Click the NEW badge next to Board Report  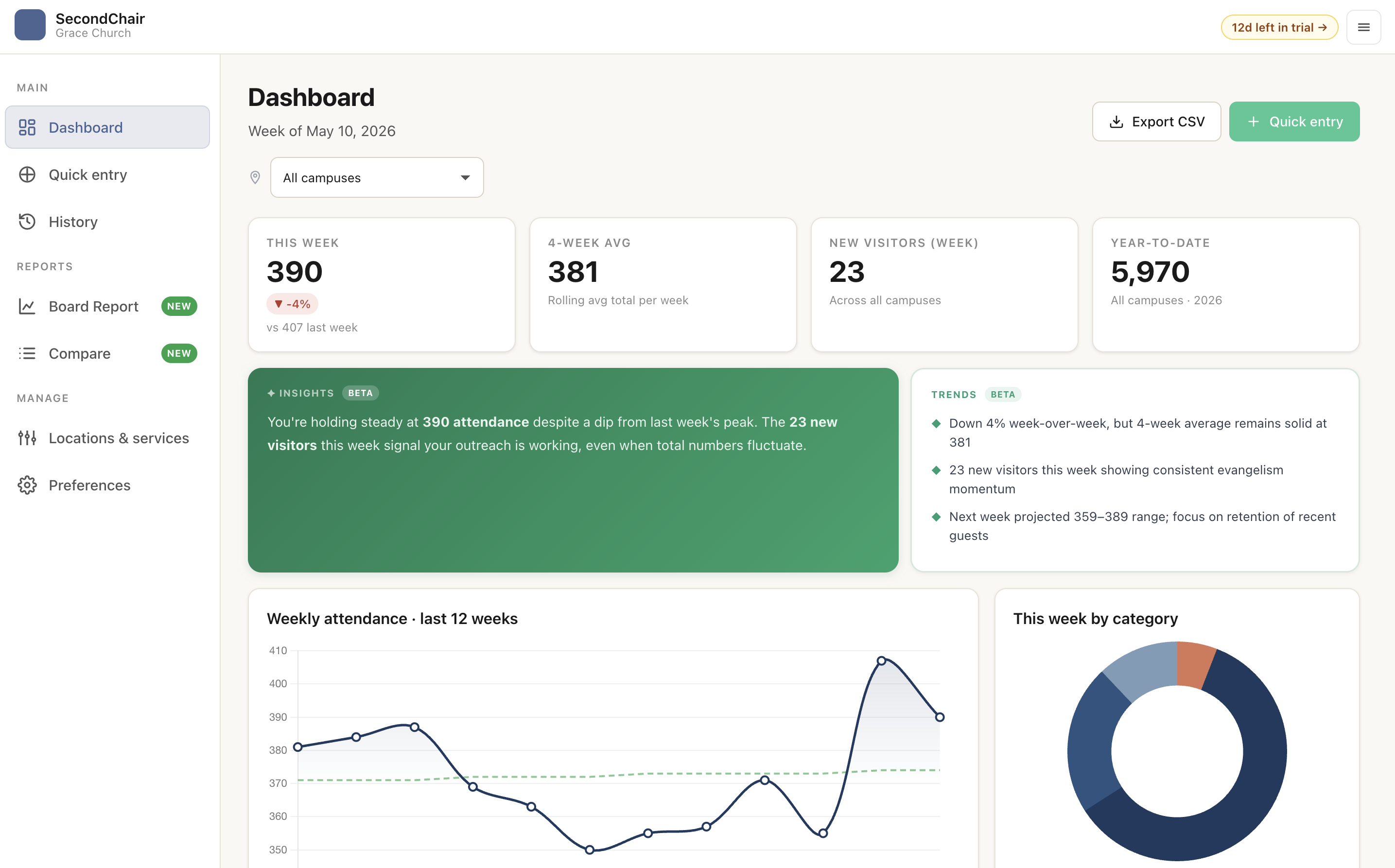(x=179, y=306)
